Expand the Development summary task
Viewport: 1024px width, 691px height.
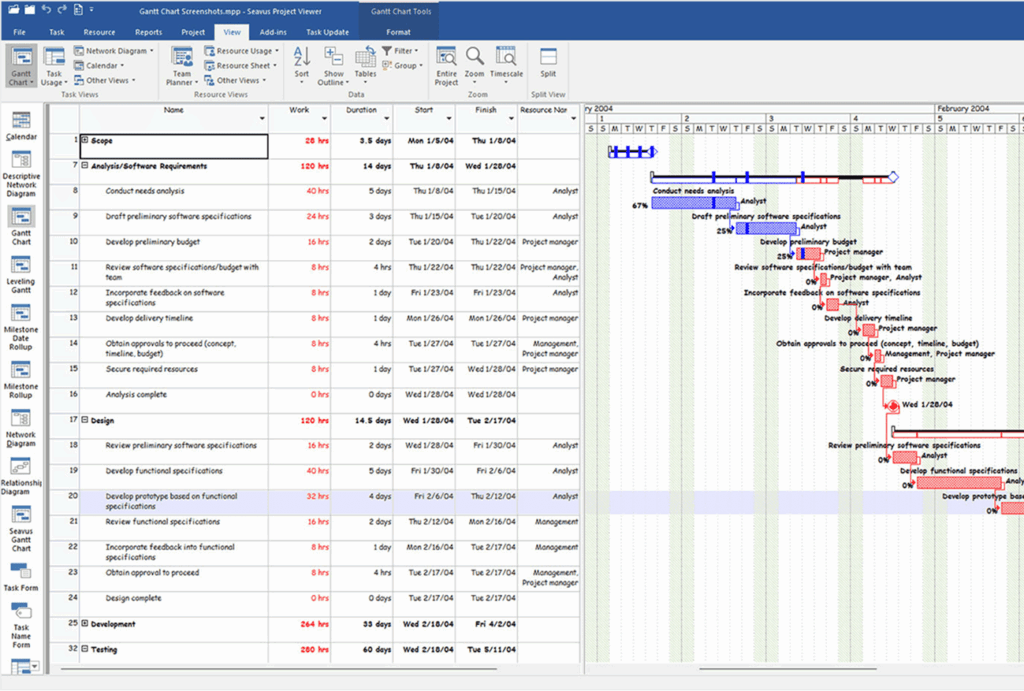[85, 623]
